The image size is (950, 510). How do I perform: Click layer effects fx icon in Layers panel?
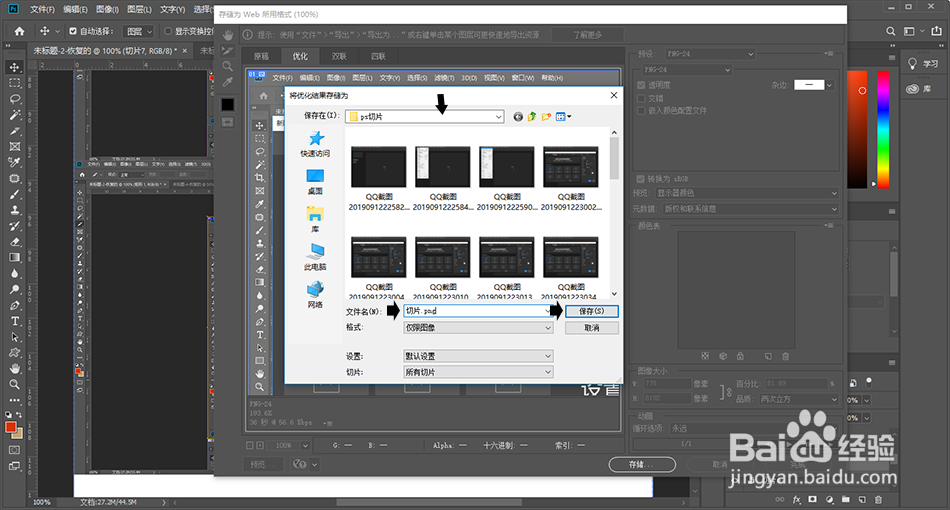796,500
